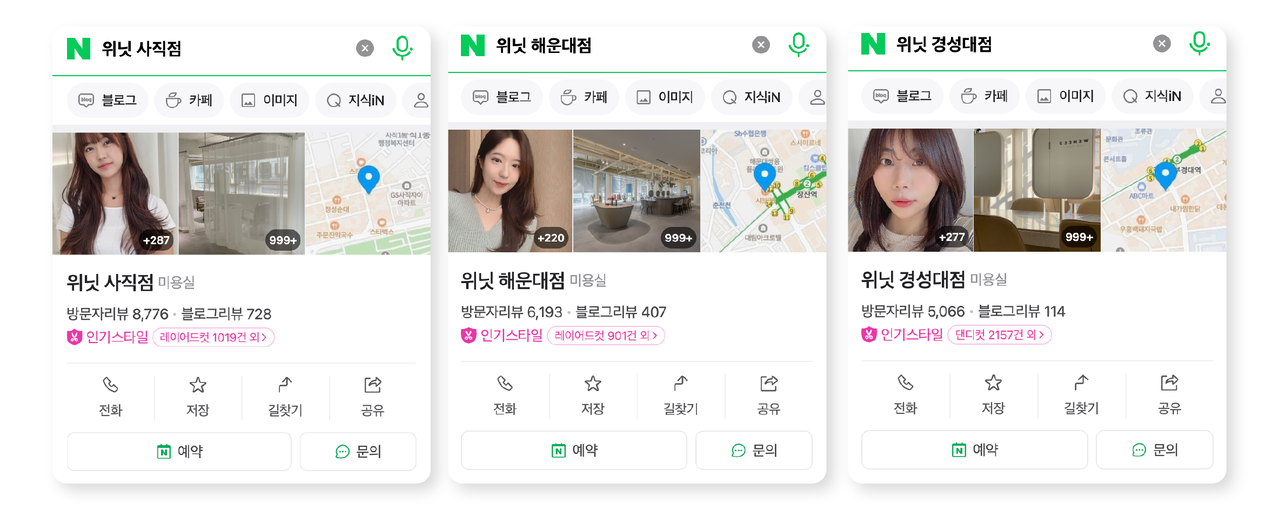
Task: Call 위닛 사직점 with the 전화 icon
Action: click(110, 397)
